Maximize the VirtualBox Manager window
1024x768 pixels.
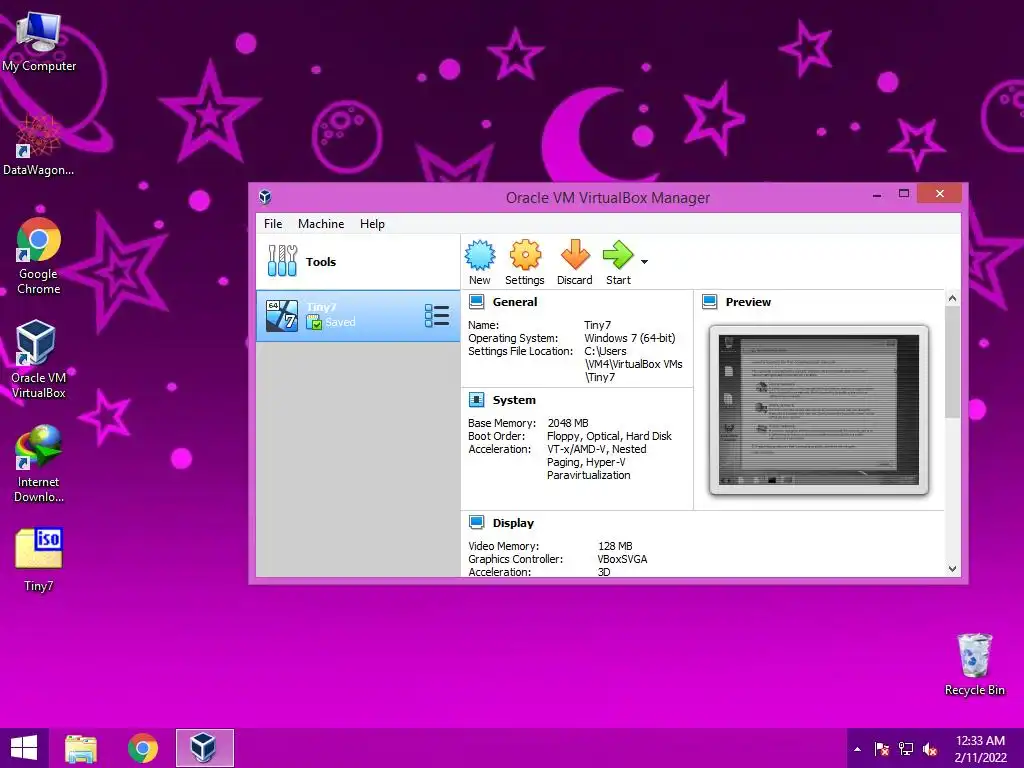[904, 193]
